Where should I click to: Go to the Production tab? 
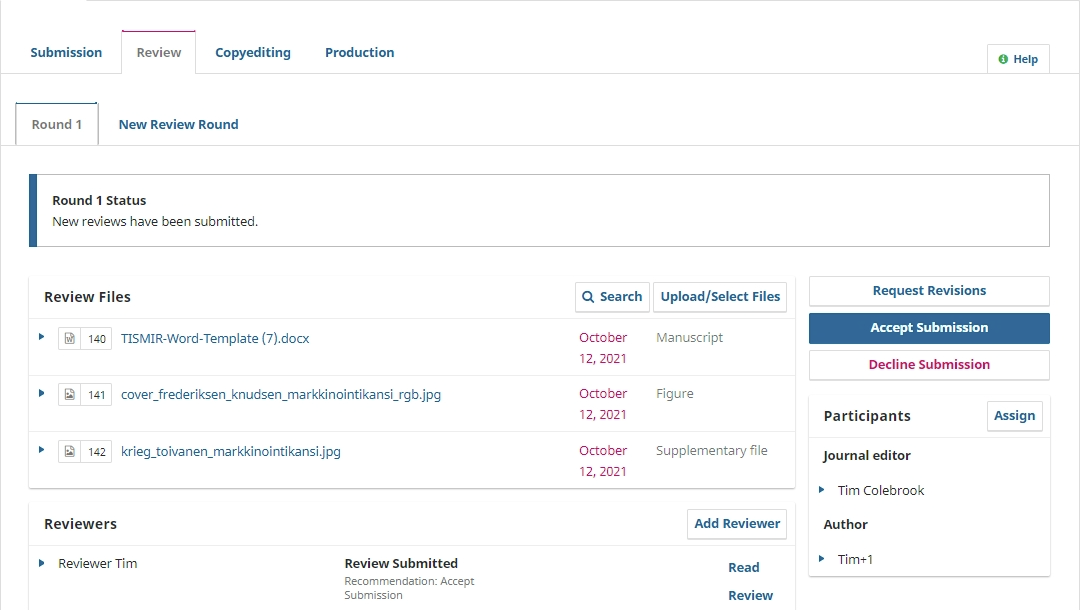(x=360, y=52)
